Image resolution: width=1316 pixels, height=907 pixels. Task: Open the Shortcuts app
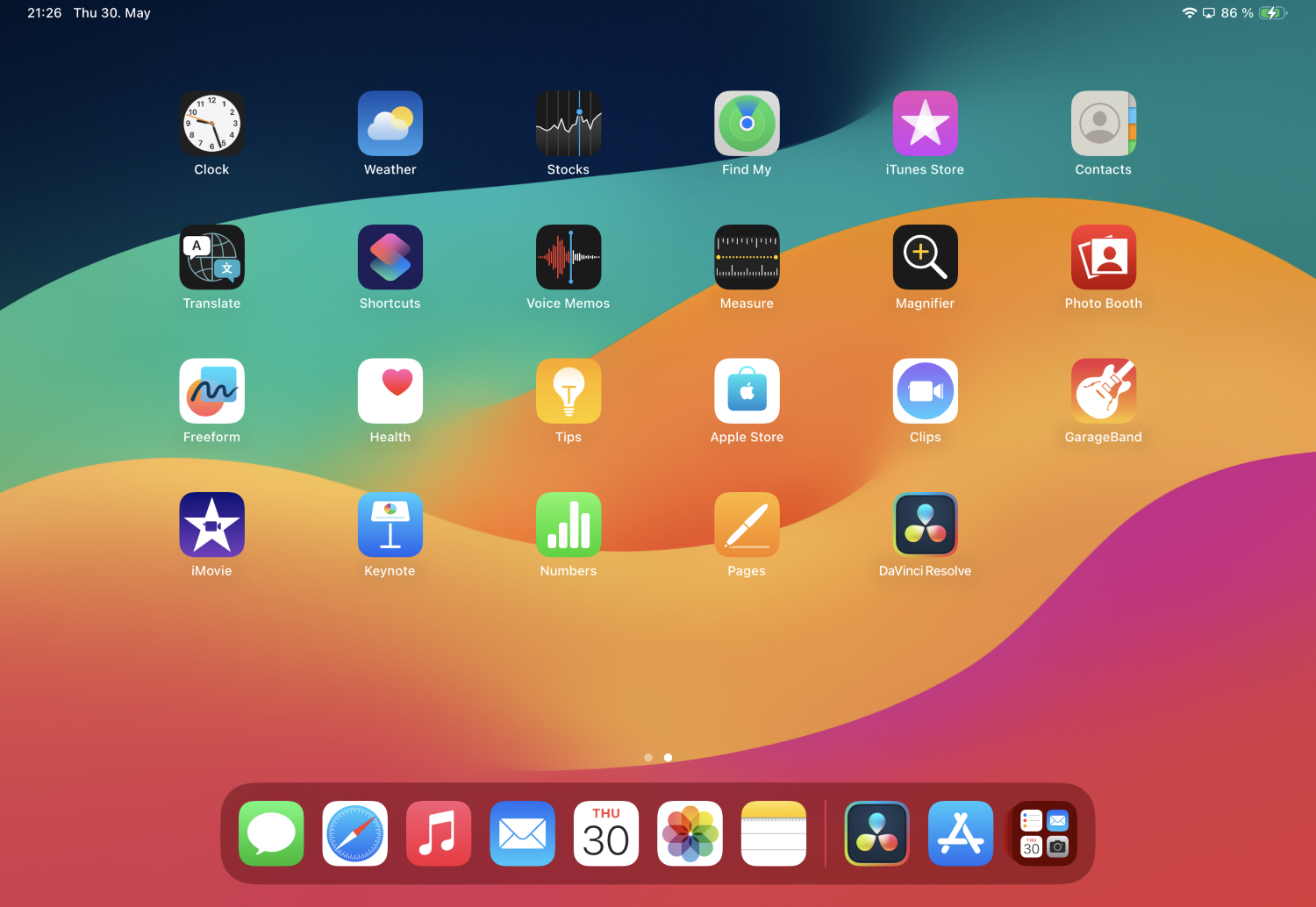coord(390,257)
